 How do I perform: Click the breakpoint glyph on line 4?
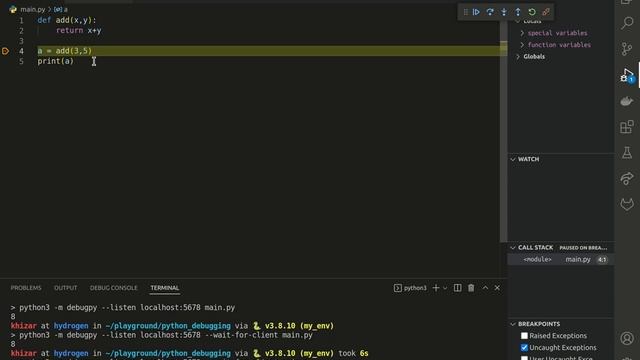click(5, 51)
